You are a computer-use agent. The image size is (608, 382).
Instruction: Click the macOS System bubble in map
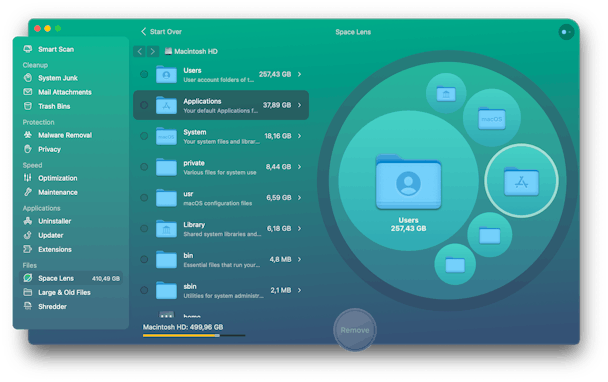[491, 118]
